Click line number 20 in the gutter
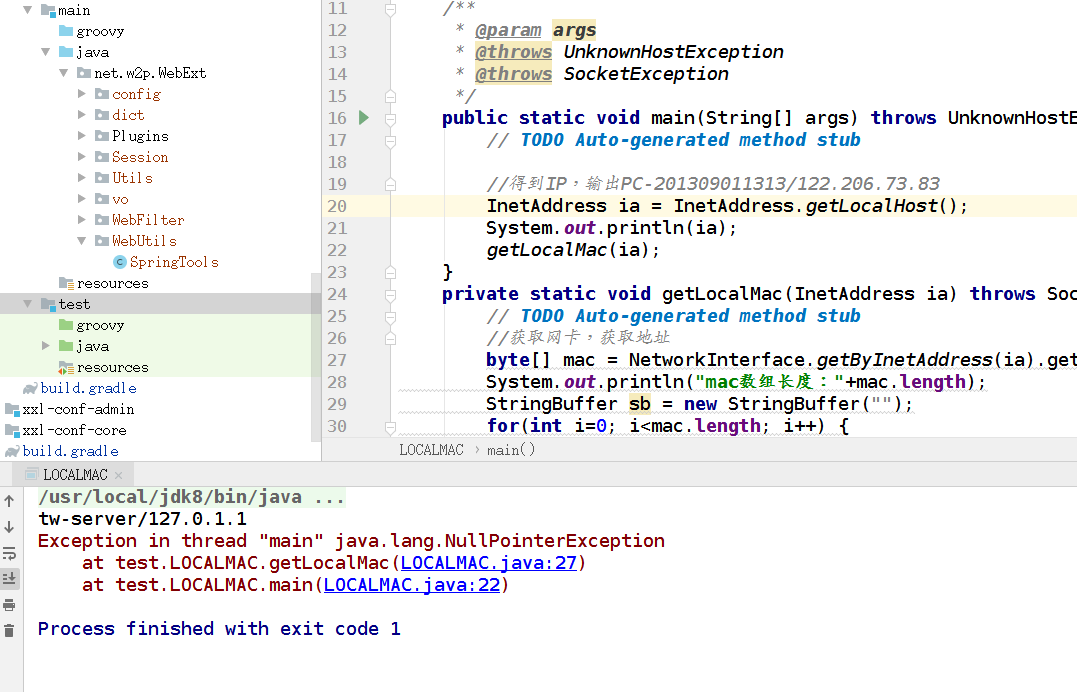Viewport: 1077px width, 692px height. (337, 206)
